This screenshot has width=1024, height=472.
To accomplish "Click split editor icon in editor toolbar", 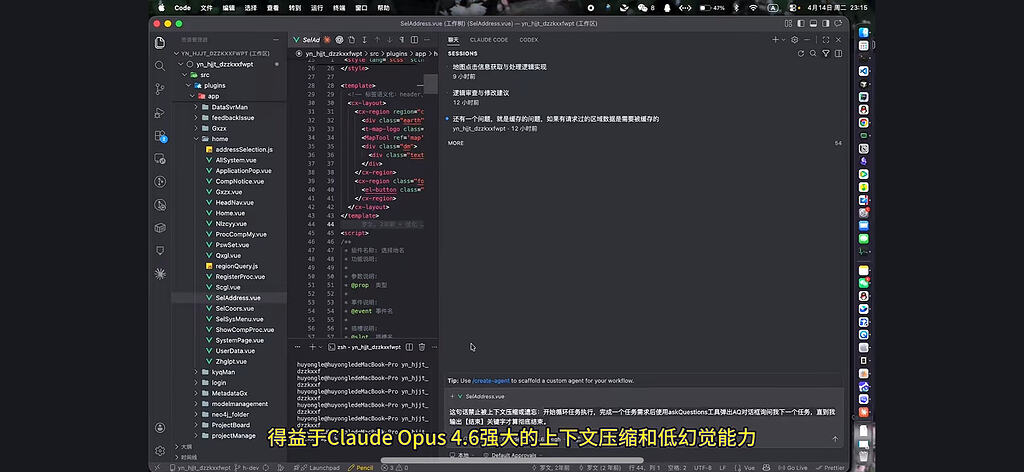I will 415,40.
